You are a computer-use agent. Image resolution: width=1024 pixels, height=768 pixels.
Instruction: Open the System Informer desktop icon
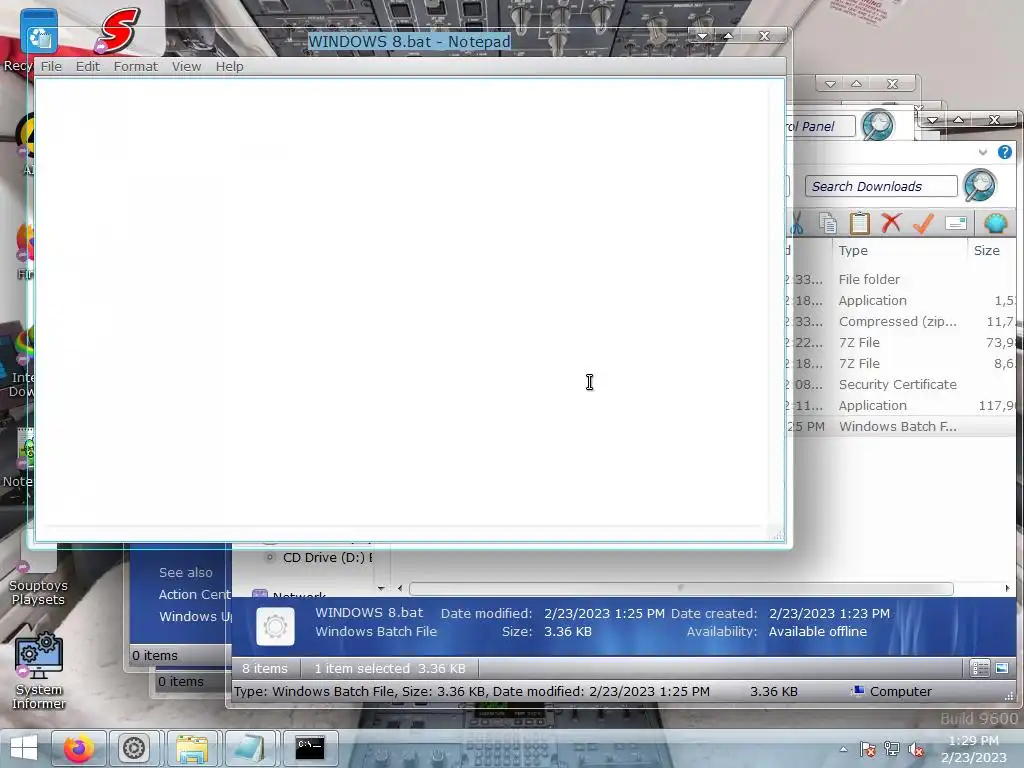click(39, 671)
